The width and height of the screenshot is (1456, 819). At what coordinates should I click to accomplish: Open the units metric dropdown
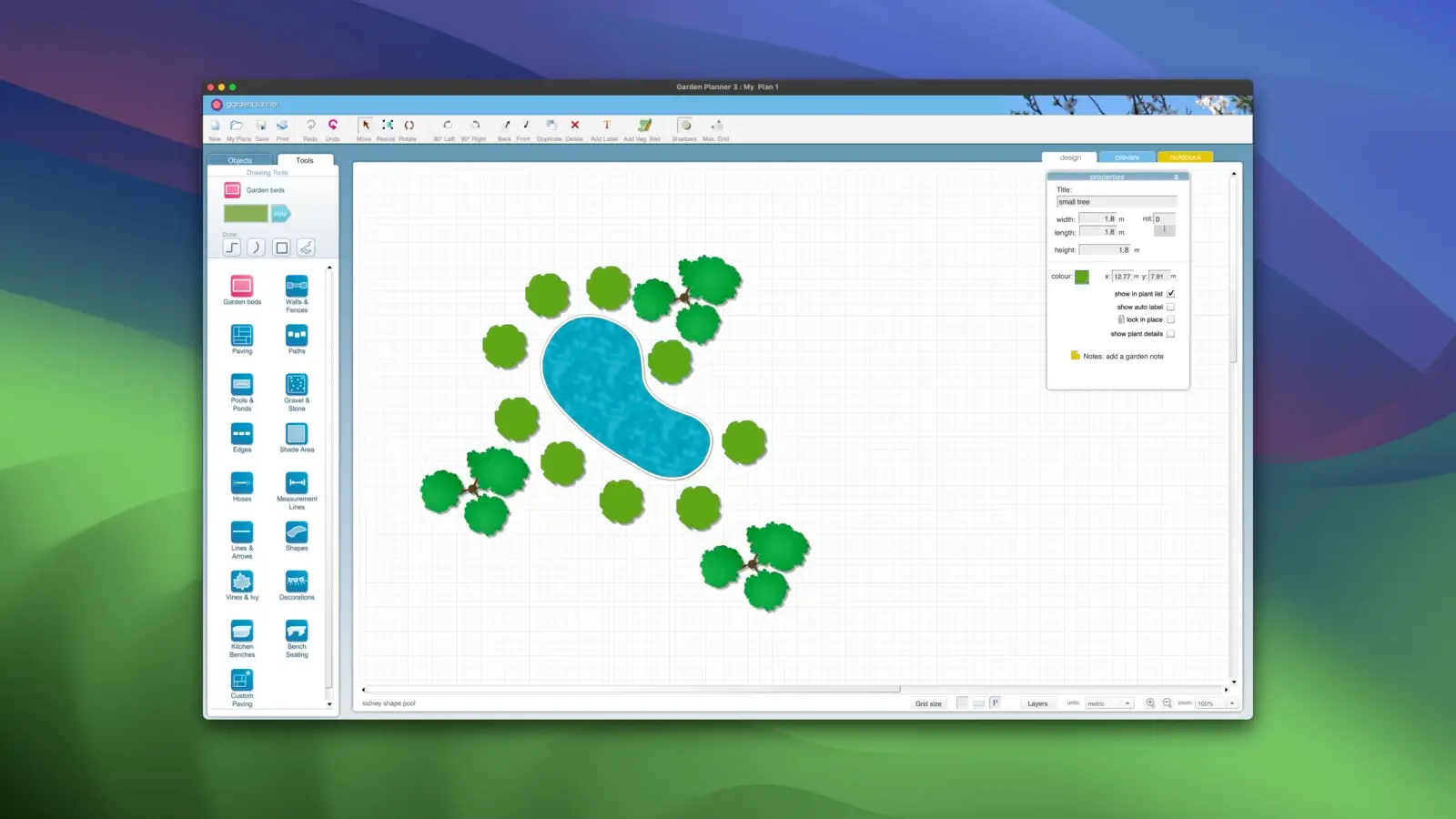(x=1109, y=703)
